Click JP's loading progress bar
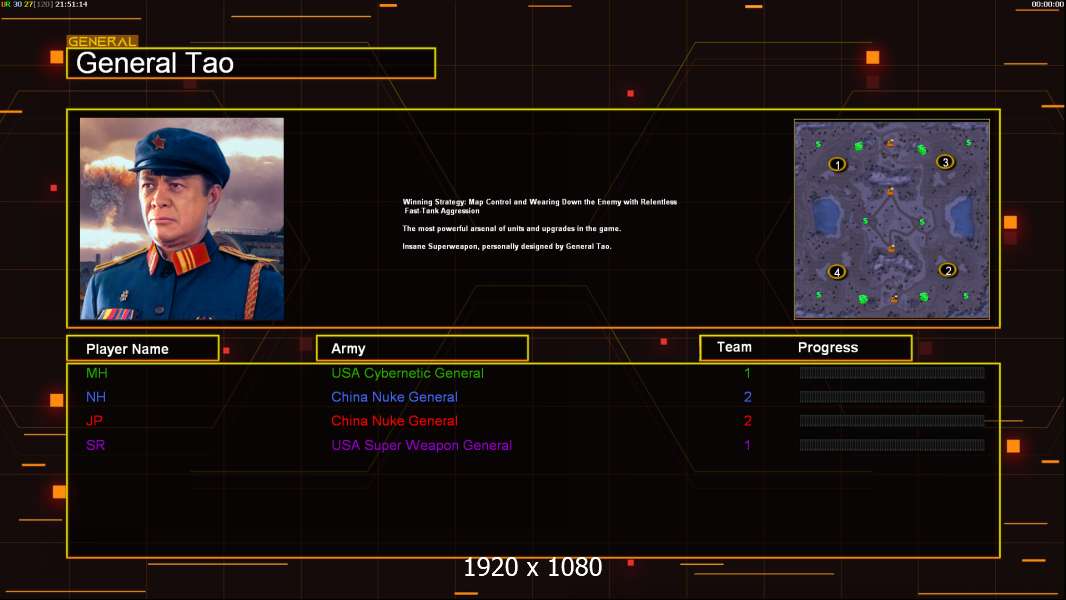 pyautogui.click(x=892, y=421)
